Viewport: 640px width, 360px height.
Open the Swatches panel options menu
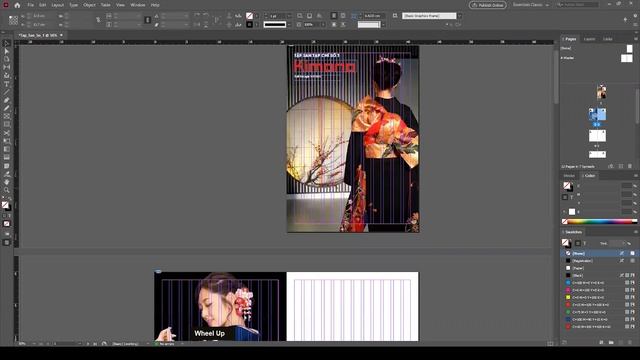(636, 232)
